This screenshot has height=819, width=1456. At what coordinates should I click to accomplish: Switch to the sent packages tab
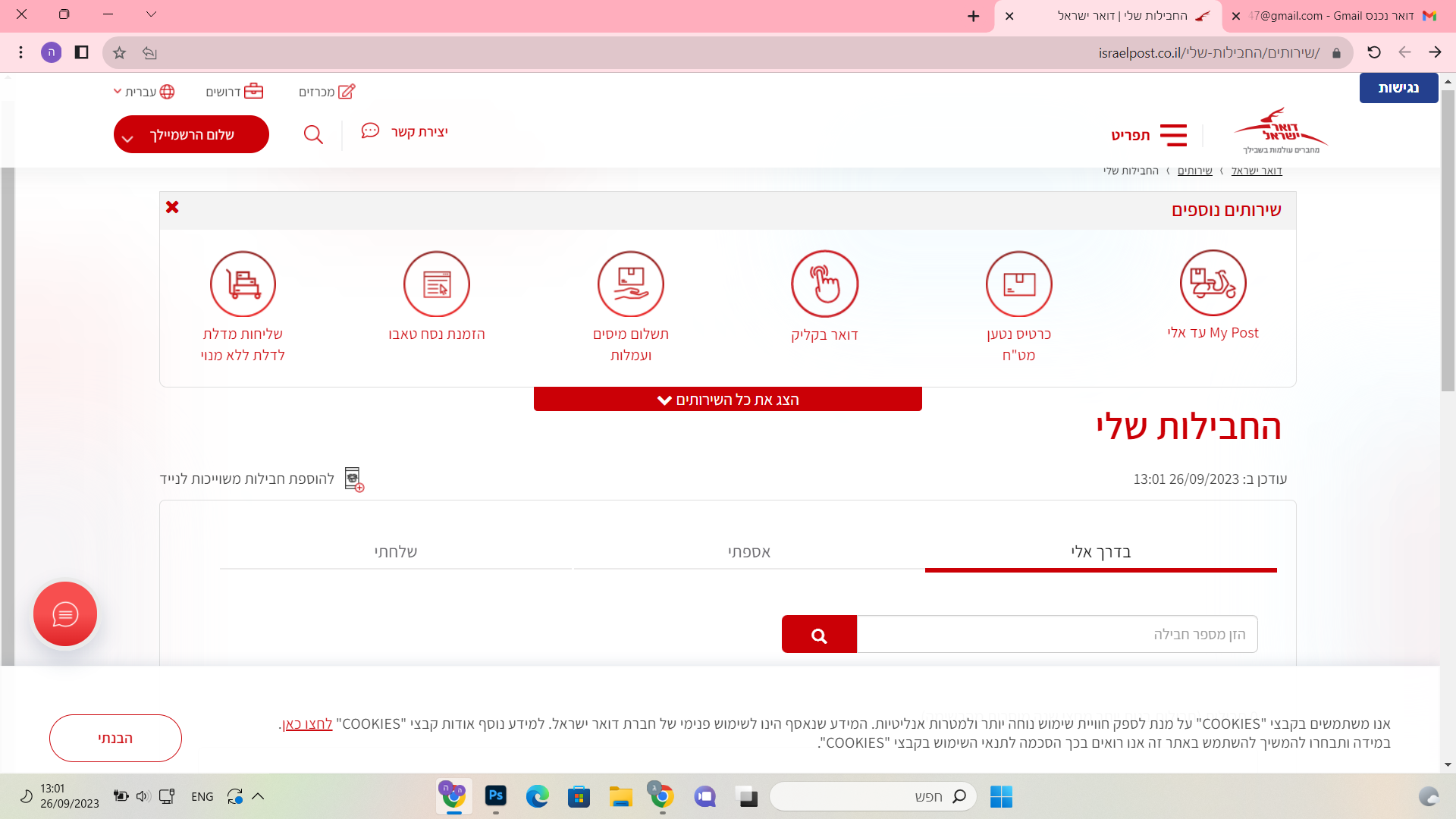[395, 552]
